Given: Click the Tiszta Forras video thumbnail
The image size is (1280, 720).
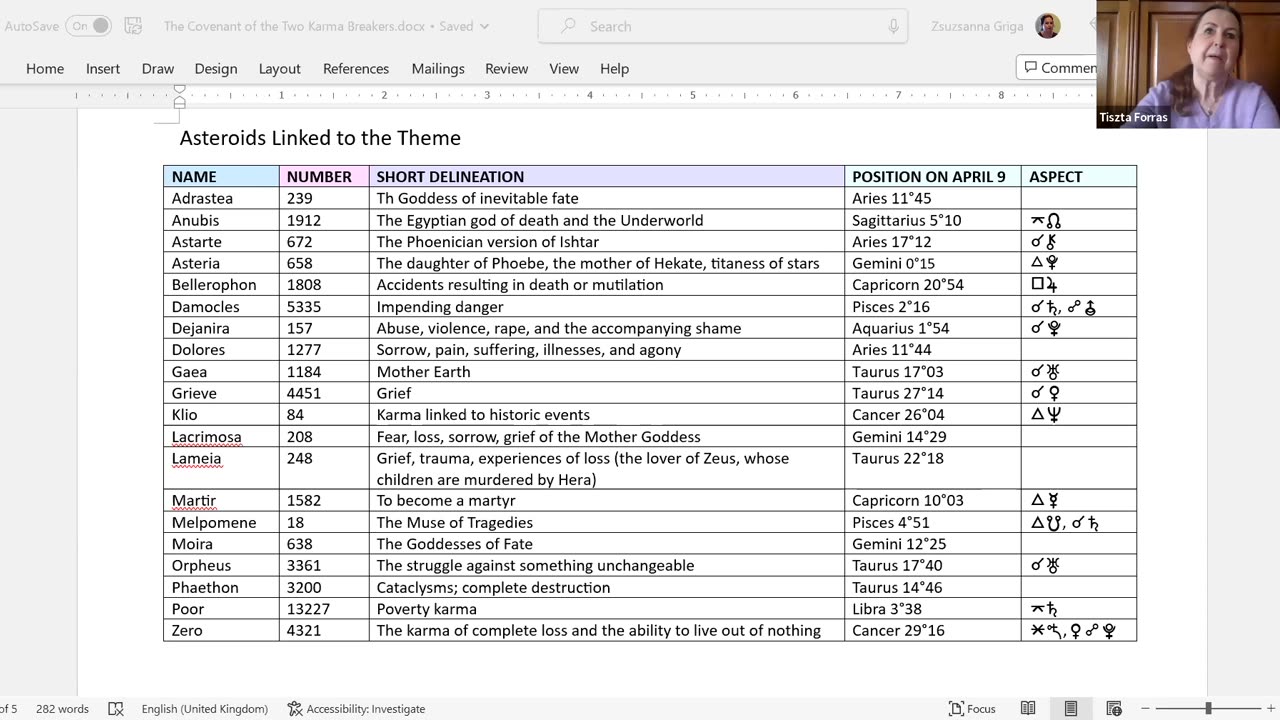Looking at the screenshot, I should [x=1188, y=64].
